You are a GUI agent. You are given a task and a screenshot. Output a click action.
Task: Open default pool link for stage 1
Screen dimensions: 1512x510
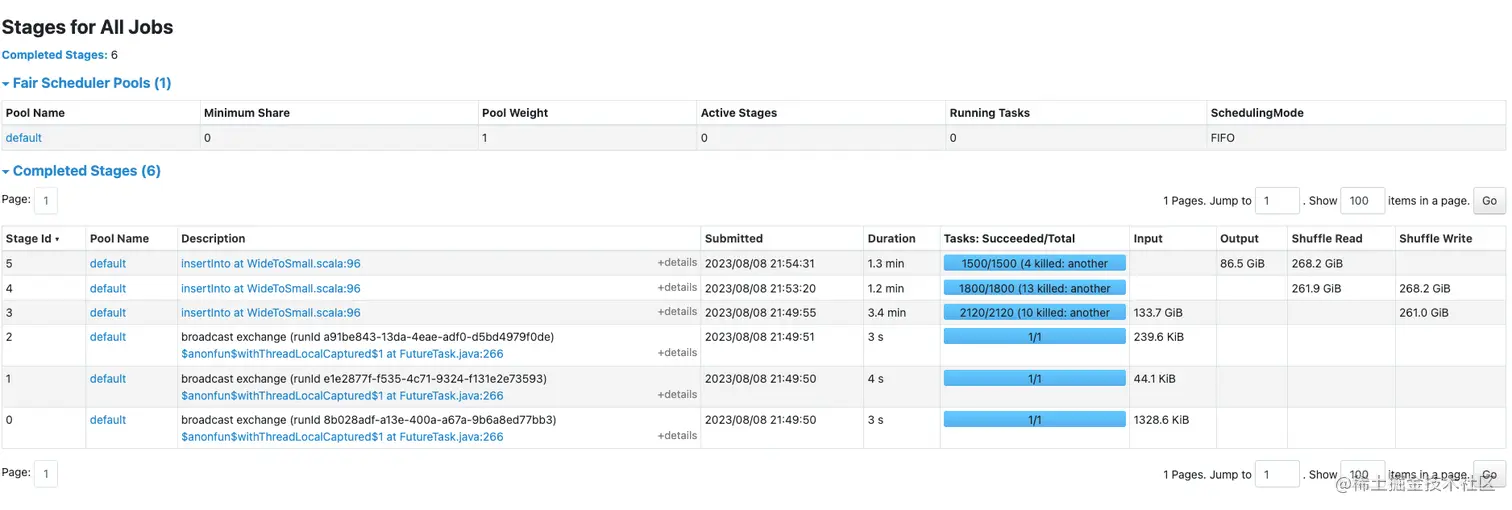click(x=108, y=379)
